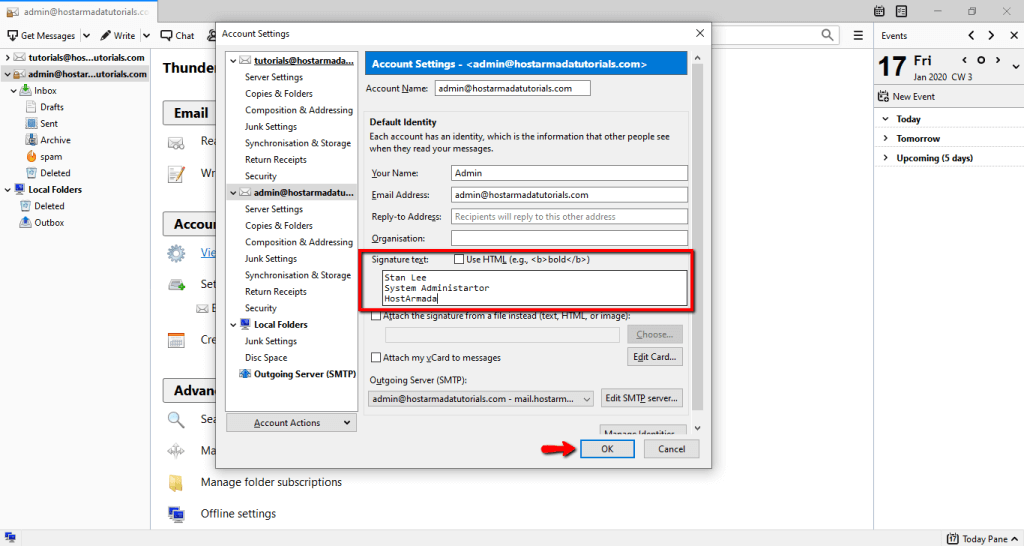Open Composition & Addressing under admin account
Viewport: 1024px width, 546px height.
298,242
